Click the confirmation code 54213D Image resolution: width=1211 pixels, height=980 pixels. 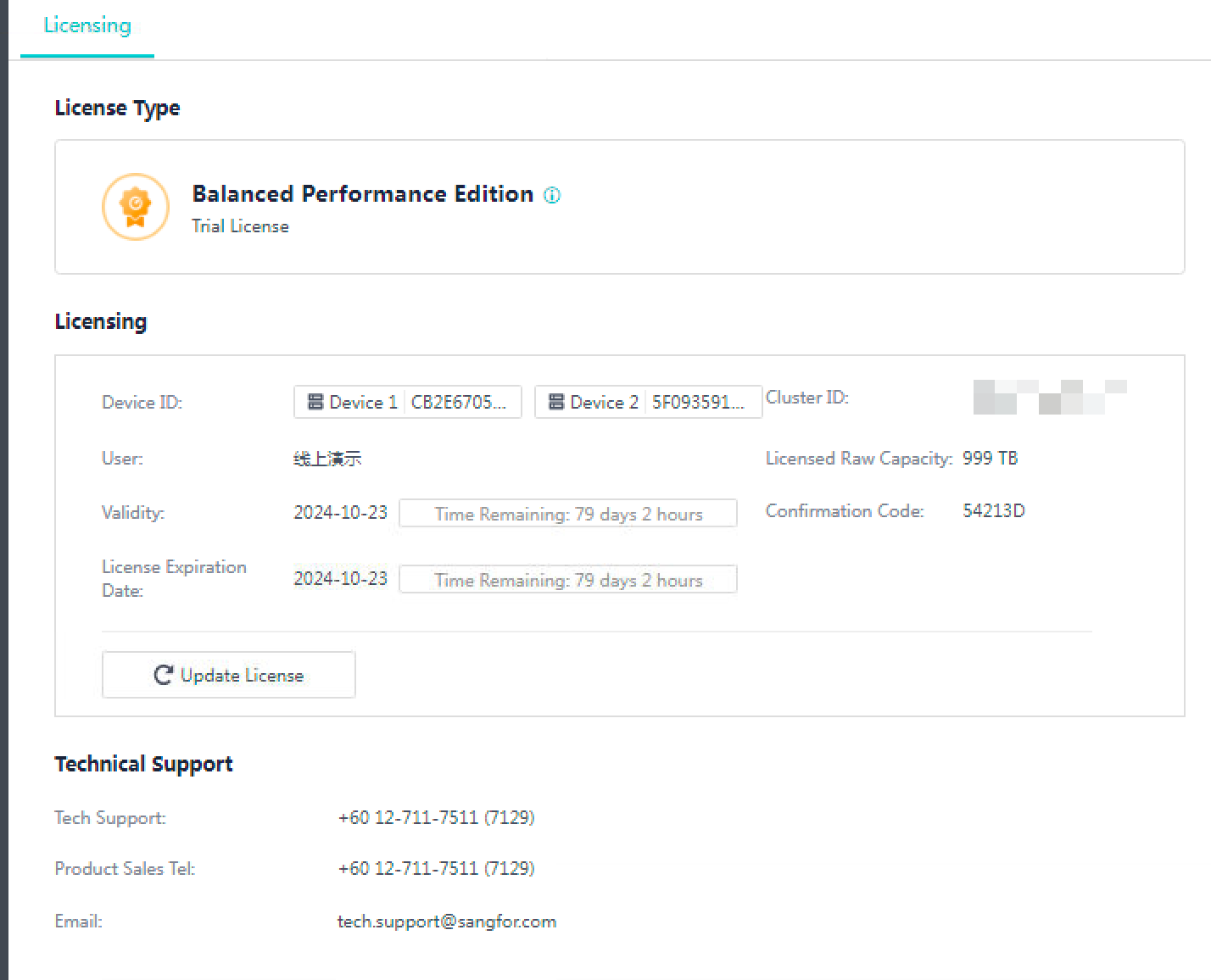(994, 511)
